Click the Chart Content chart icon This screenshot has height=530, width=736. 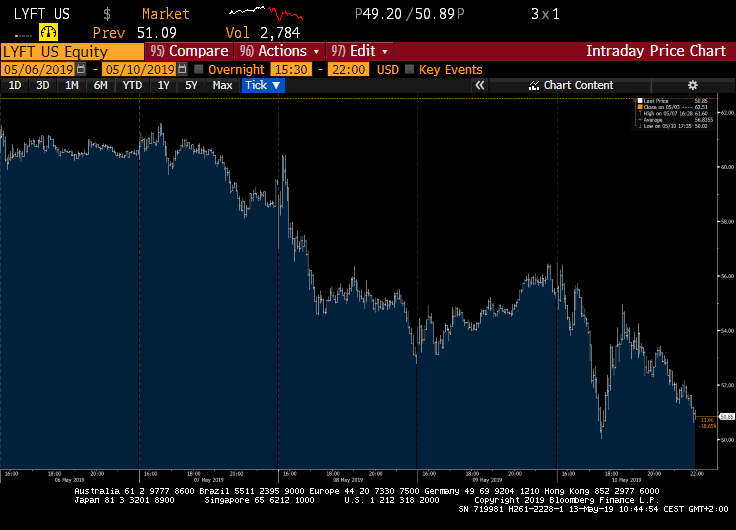point(534,85)
